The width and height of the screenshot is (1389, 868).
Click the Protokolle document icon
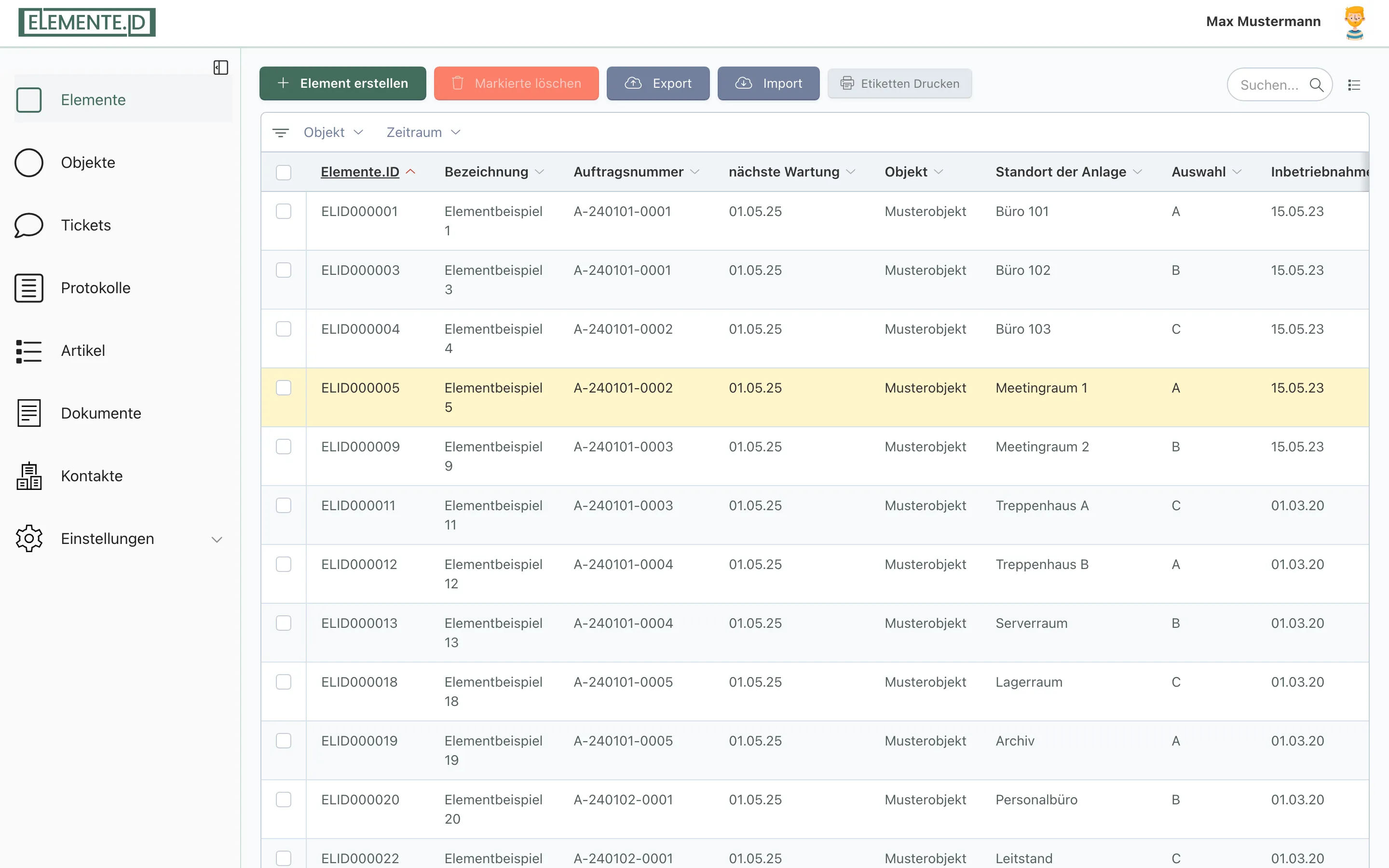29,287
